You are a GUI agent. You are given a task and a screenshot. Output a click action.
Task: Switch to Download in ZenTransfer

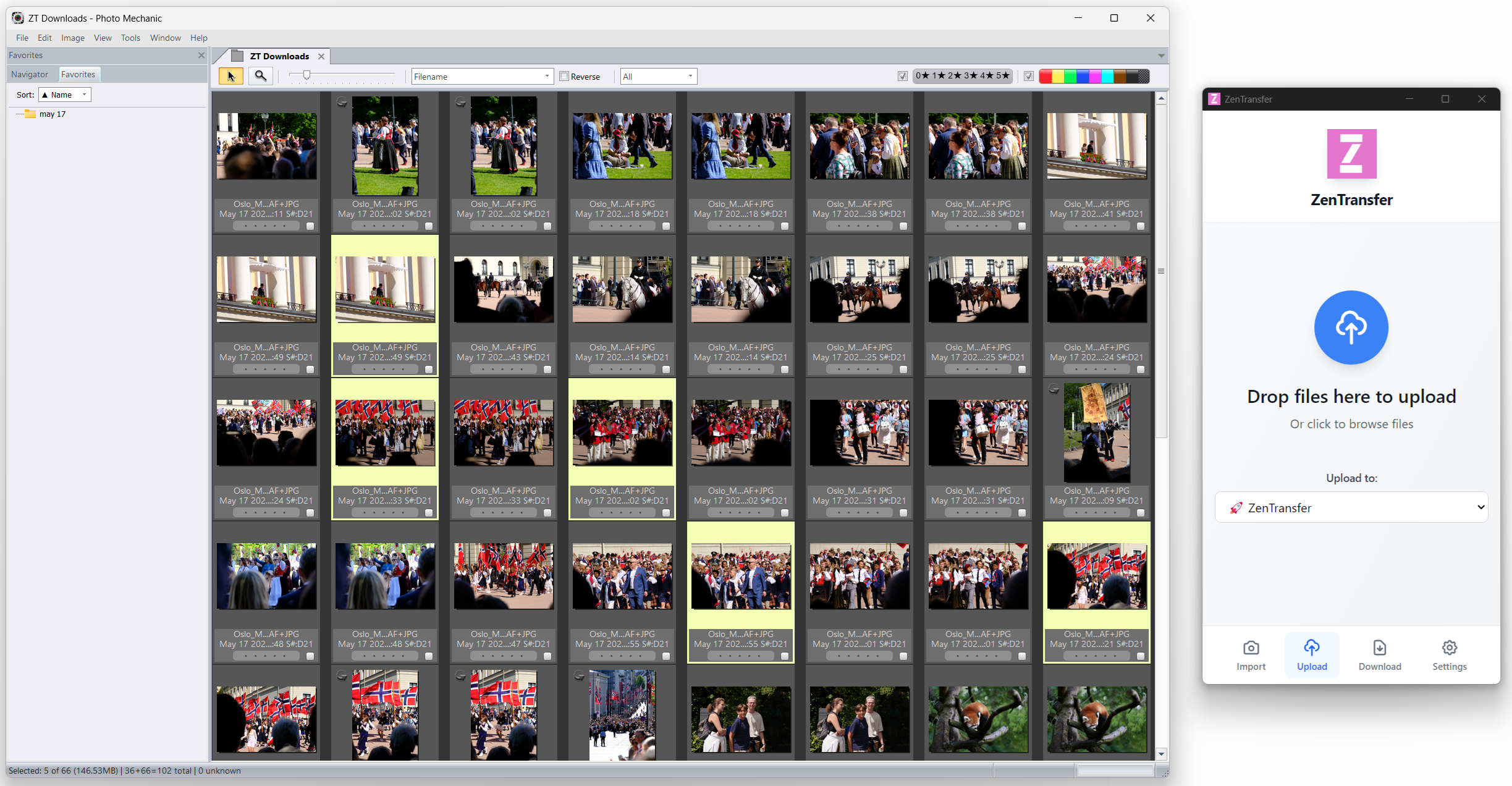click(x=1380, y=654)
